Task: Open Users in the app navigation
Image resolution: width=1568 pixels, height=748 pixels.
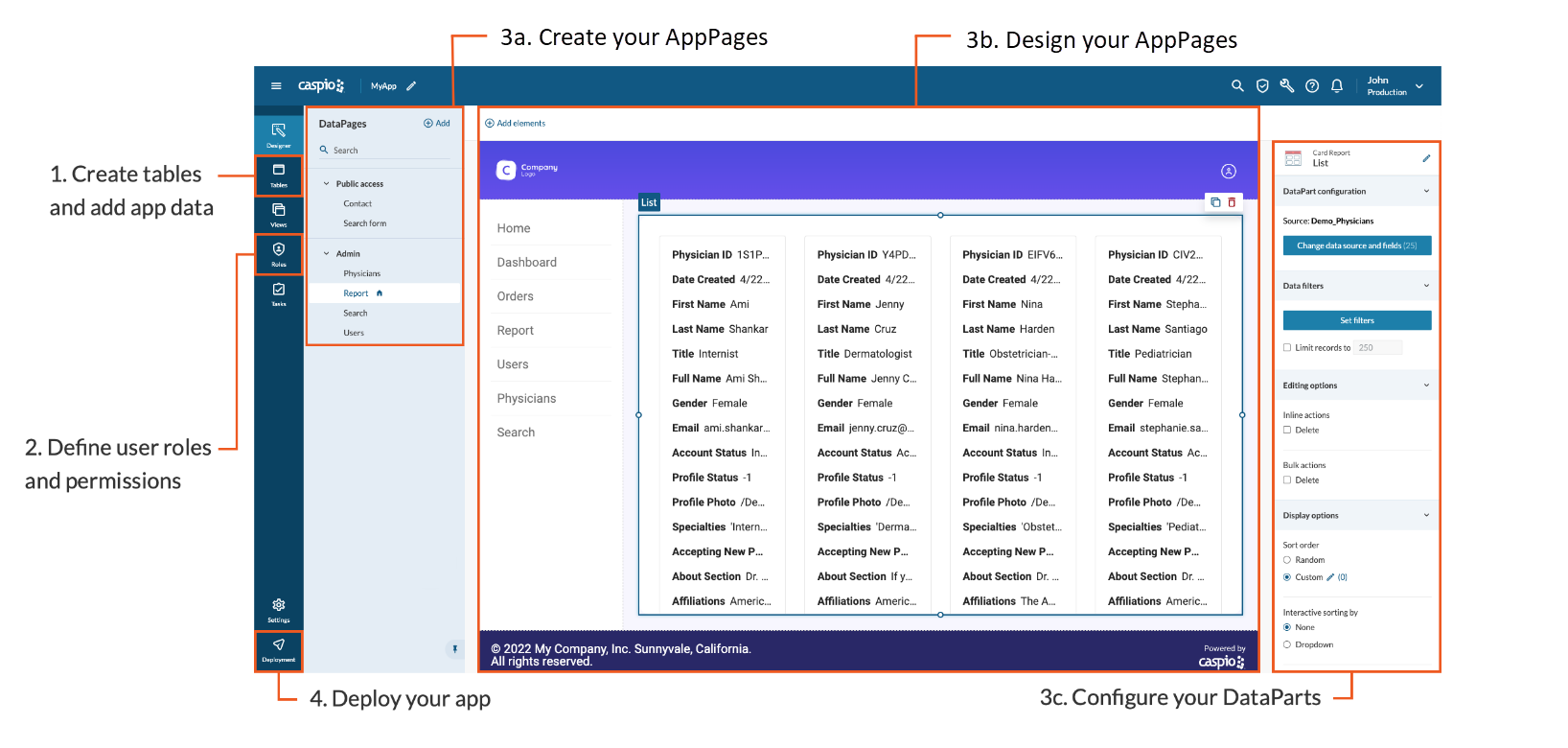Action: point(513,364)
